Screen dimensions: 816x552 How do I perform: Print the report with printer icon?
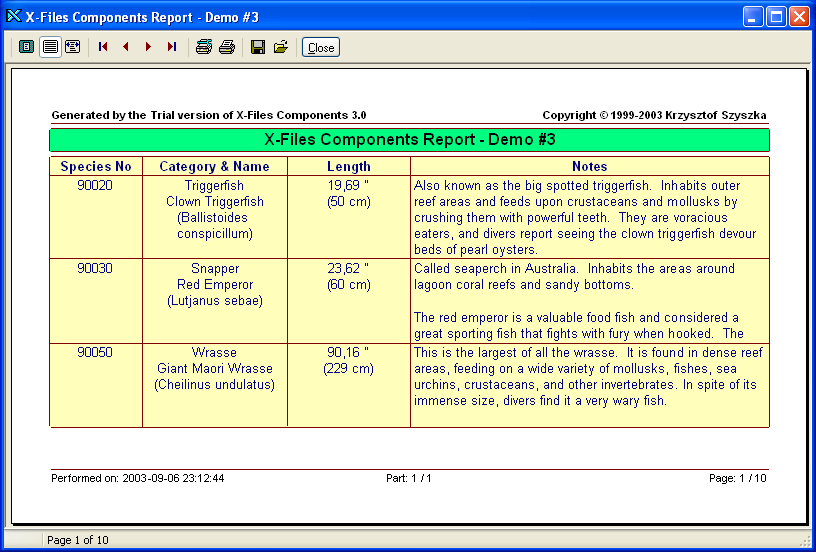coord(227,47)
